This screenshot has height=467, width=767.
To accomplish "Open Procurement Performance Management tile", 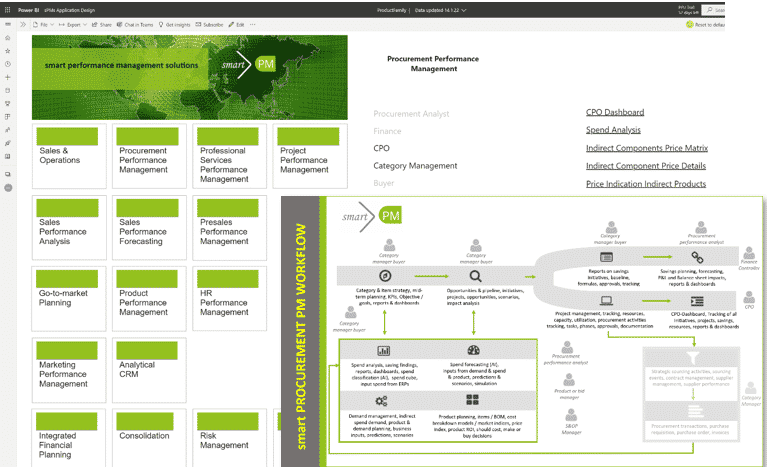I will (x=149, y=156).
